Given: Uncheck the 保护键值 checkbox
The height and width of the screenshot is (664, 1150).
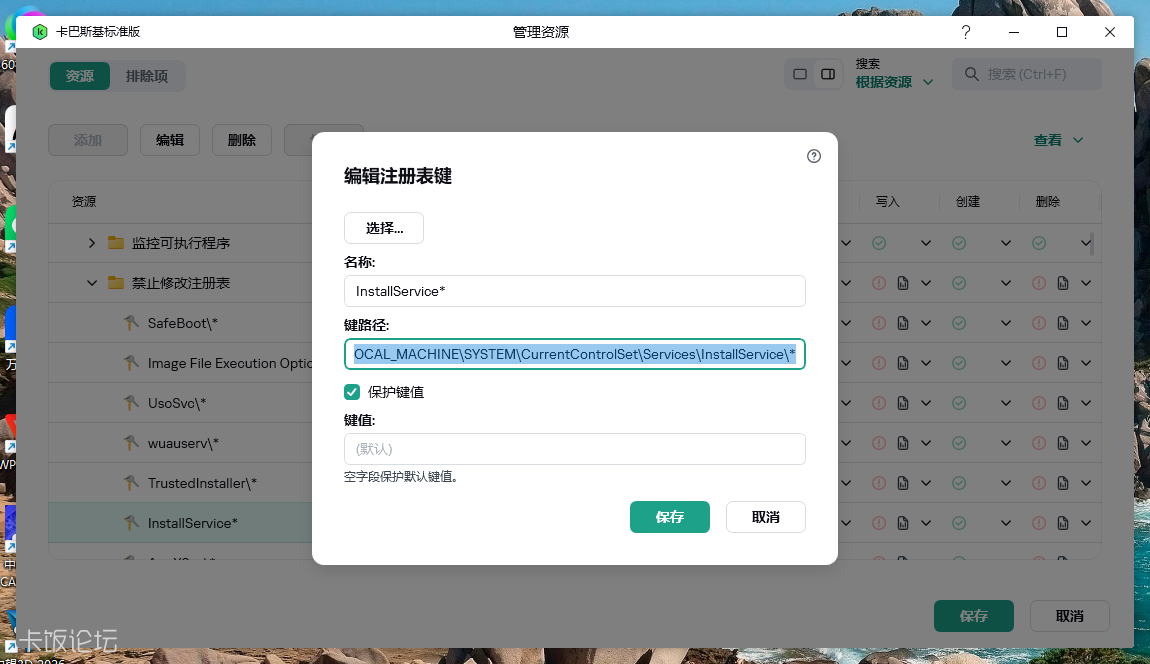Looking at the screenshot, I should tap(352, 392).
